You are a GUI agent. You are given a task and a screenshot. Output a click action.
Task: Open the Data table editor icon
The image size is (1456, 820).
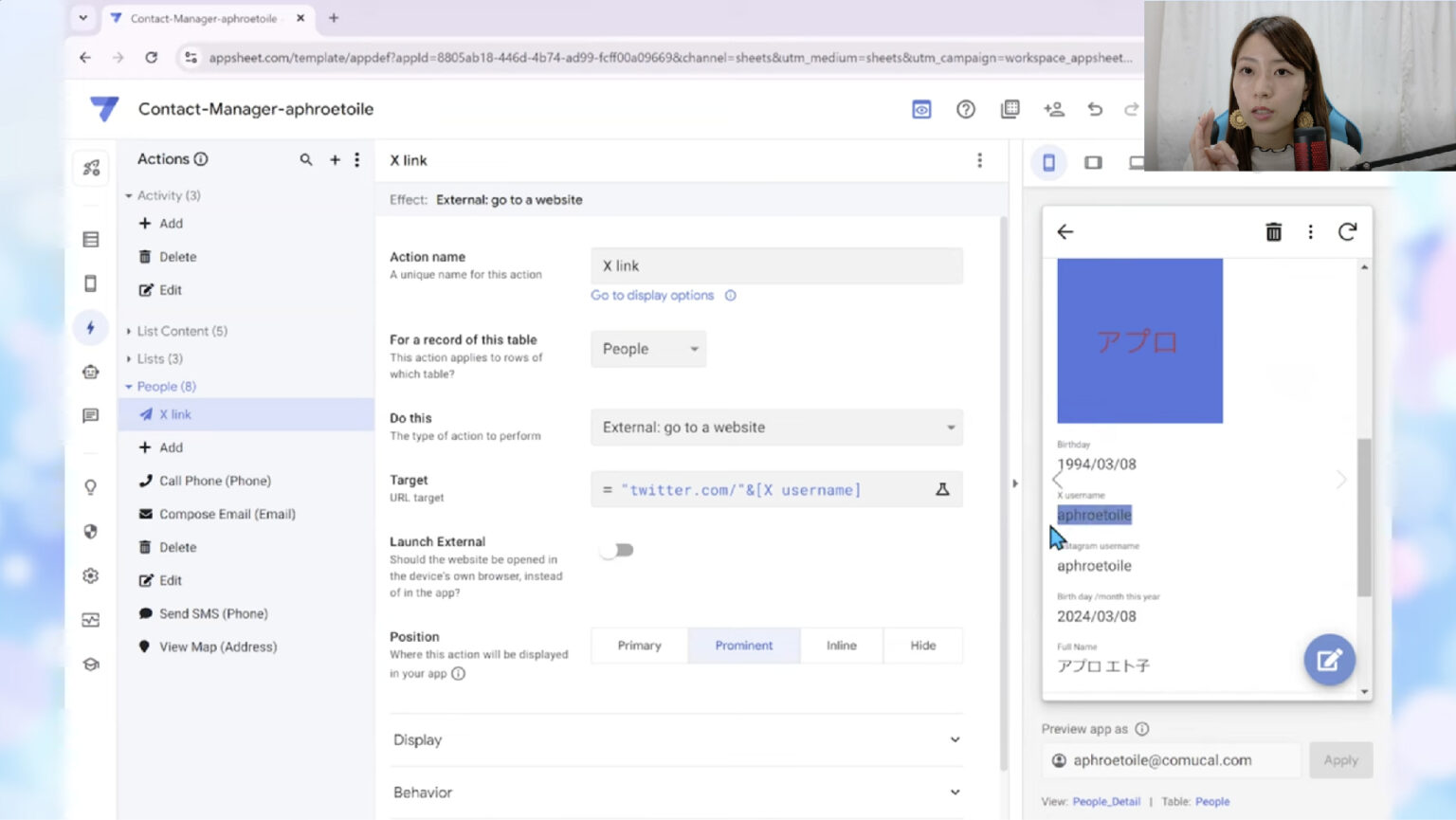pos(90,239)
